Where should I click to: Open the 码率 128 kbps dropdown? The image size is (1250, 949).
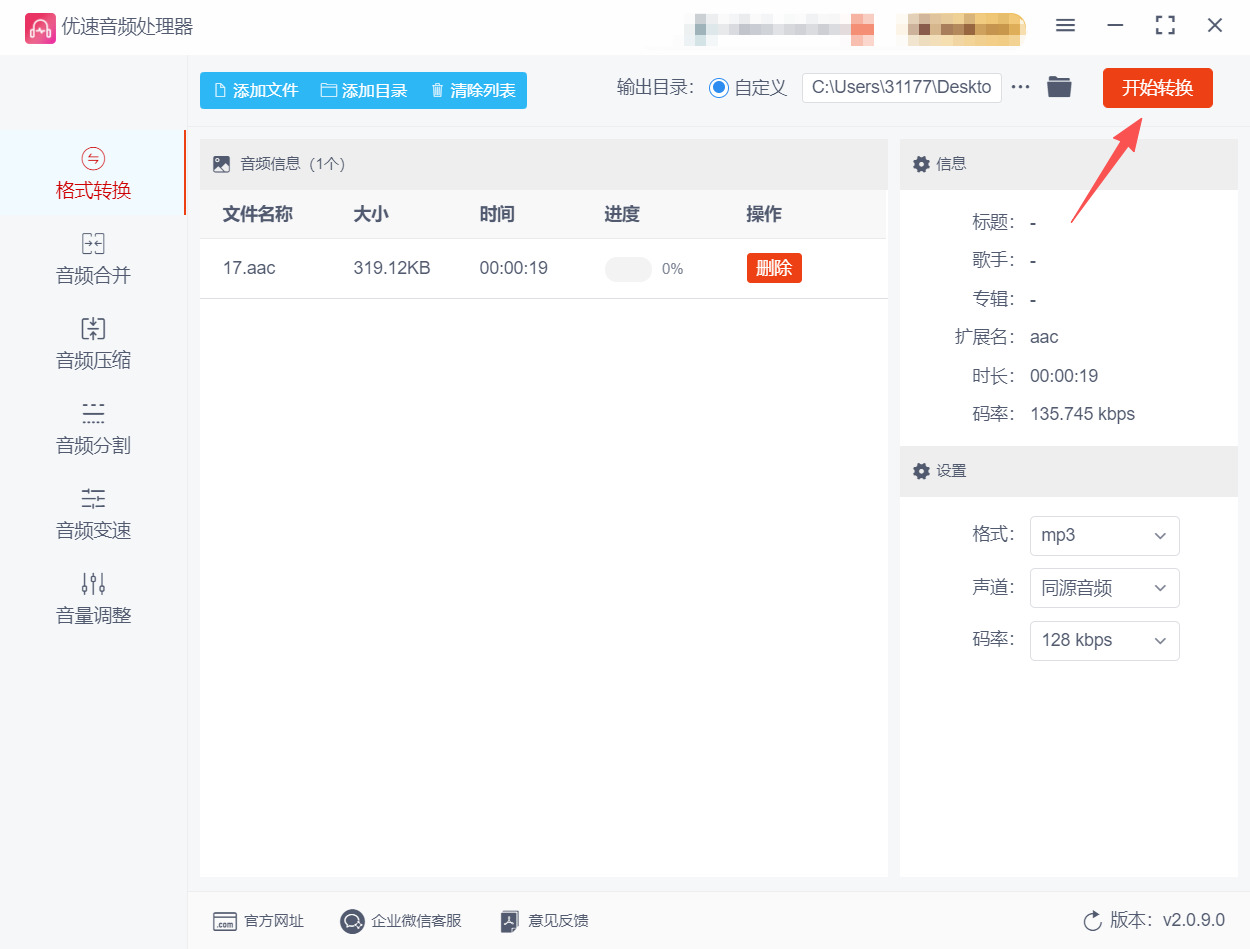pos(1104,640)
